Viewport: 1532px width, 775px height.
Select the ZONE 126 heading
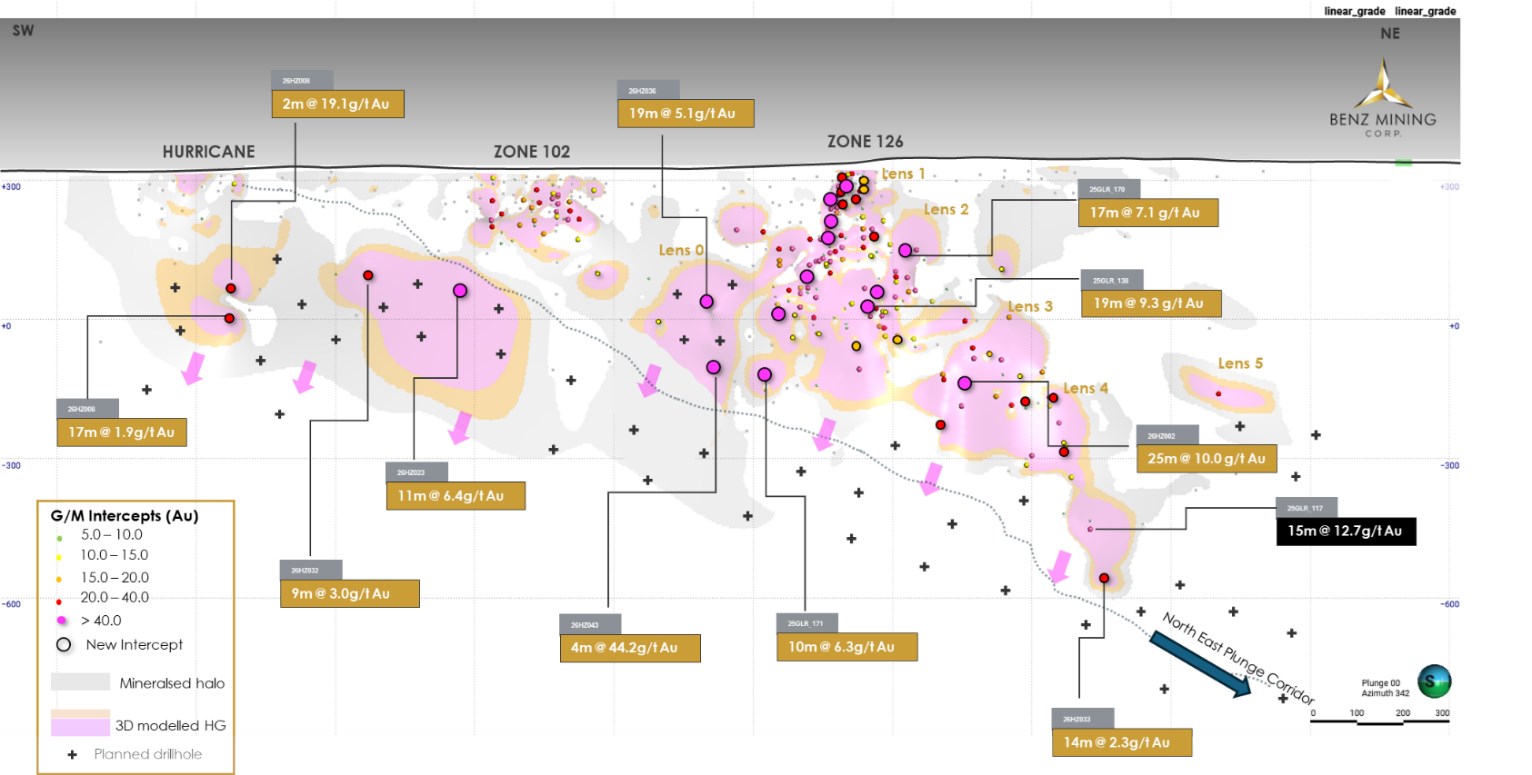click(865, 142)
